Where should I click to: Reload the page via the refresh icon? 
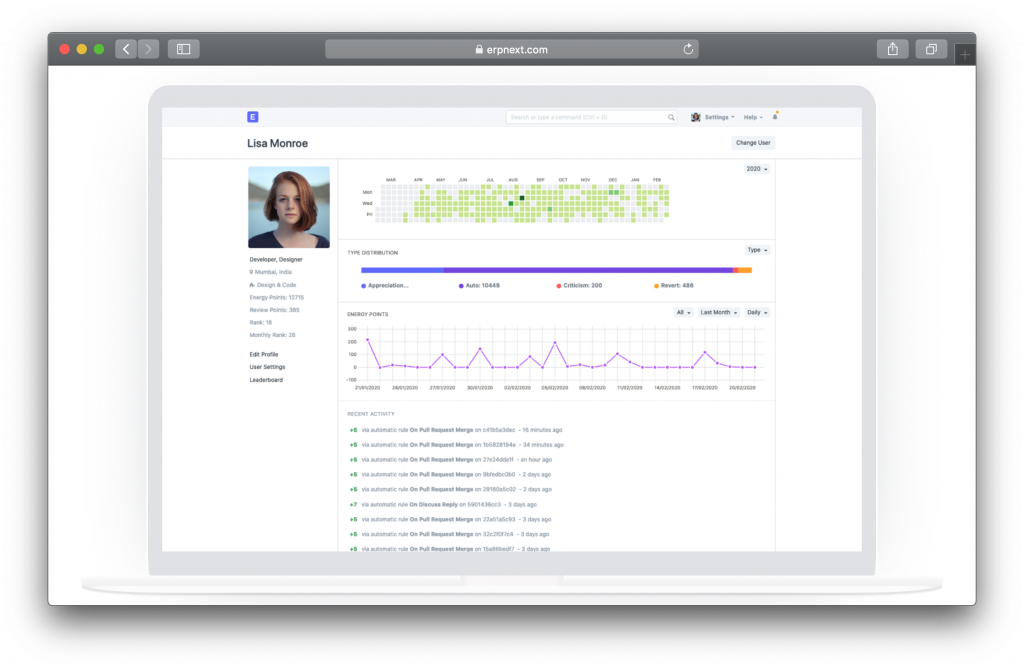[x=688, y=49]
